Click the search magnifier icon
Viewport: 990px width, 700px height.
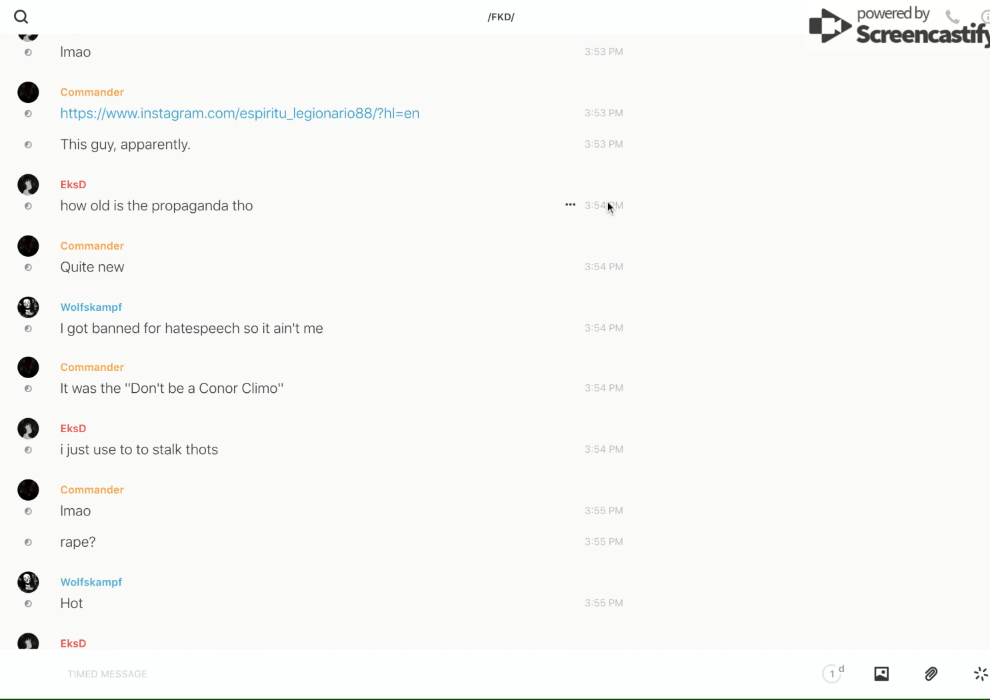pos(21,17)
